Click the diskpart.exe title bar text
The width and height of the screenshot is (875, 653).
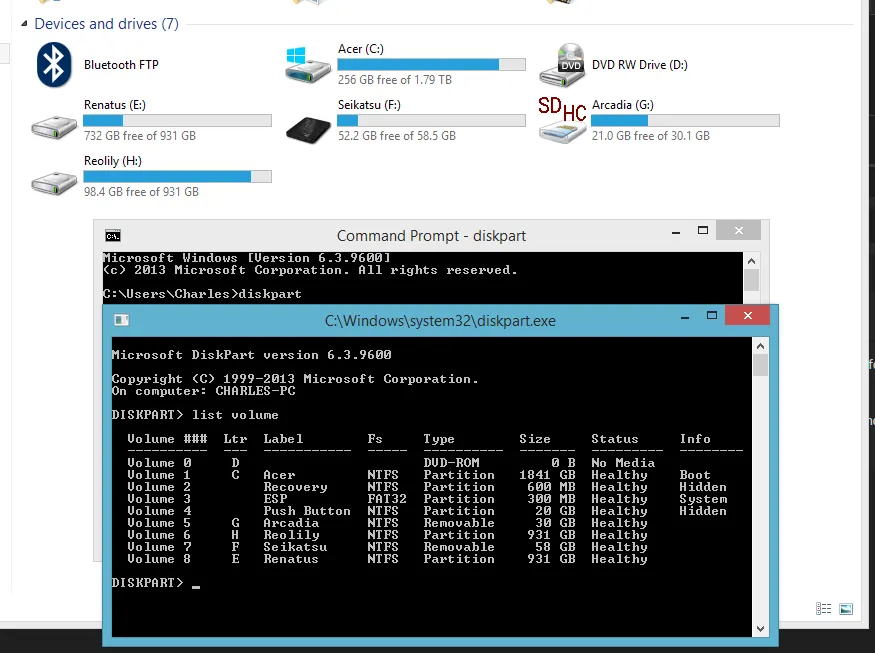click(440, 321)
